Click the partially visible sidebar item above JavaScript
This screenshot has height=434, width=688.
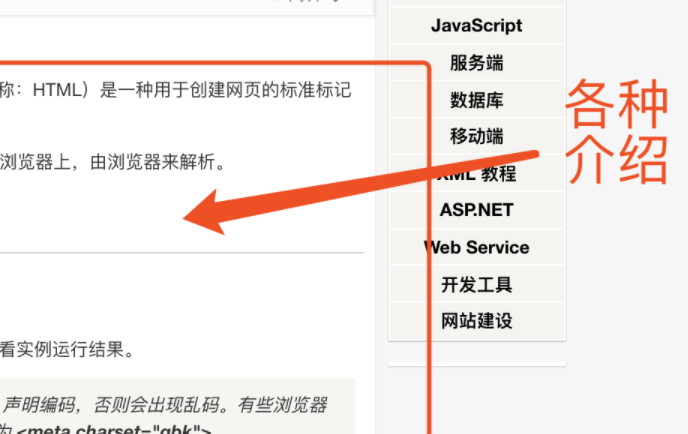(x=476, y=3)
